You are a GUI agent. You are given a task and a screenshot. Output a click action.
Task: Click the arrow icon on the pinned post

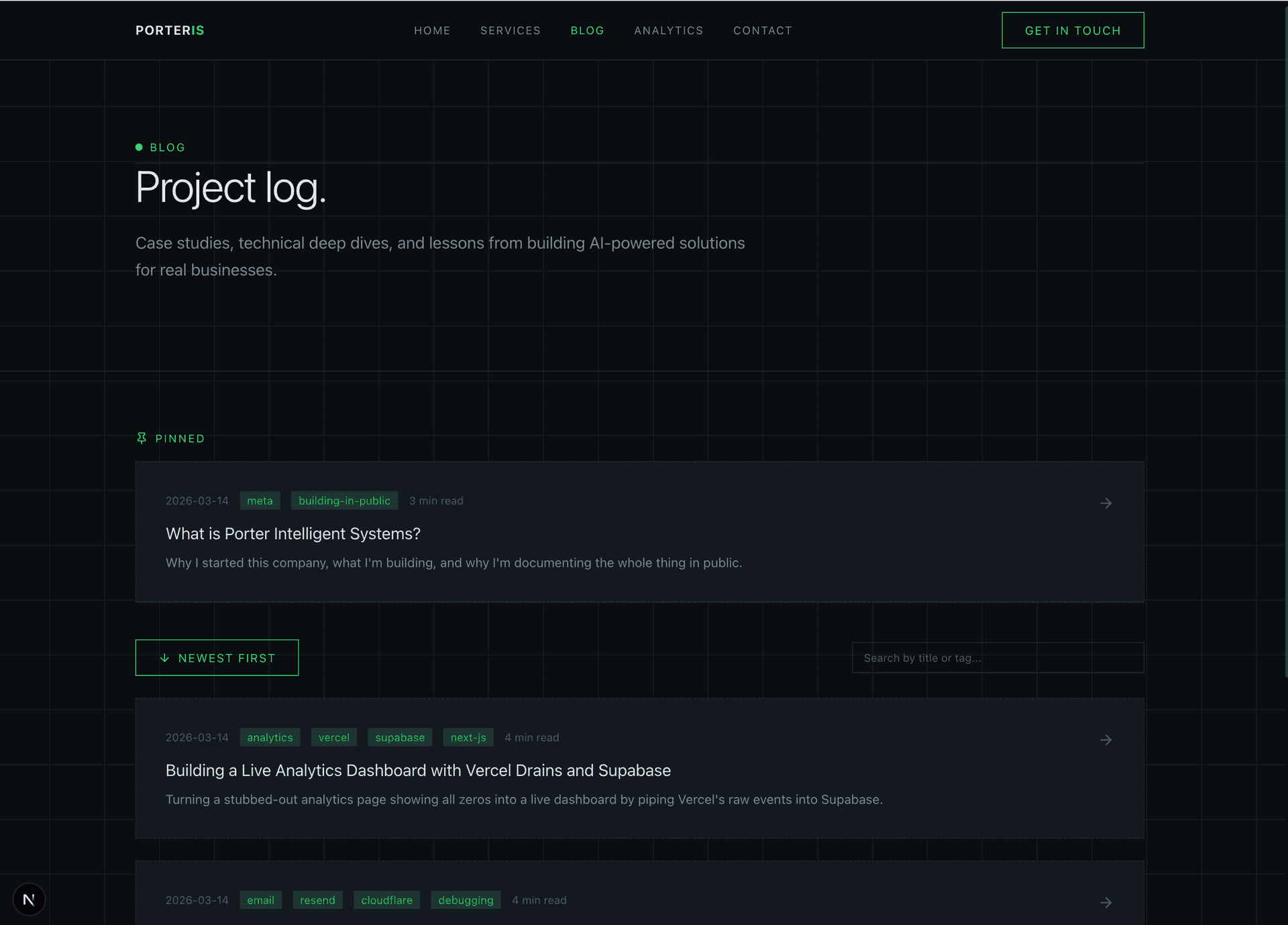[x=1106, y=503]
